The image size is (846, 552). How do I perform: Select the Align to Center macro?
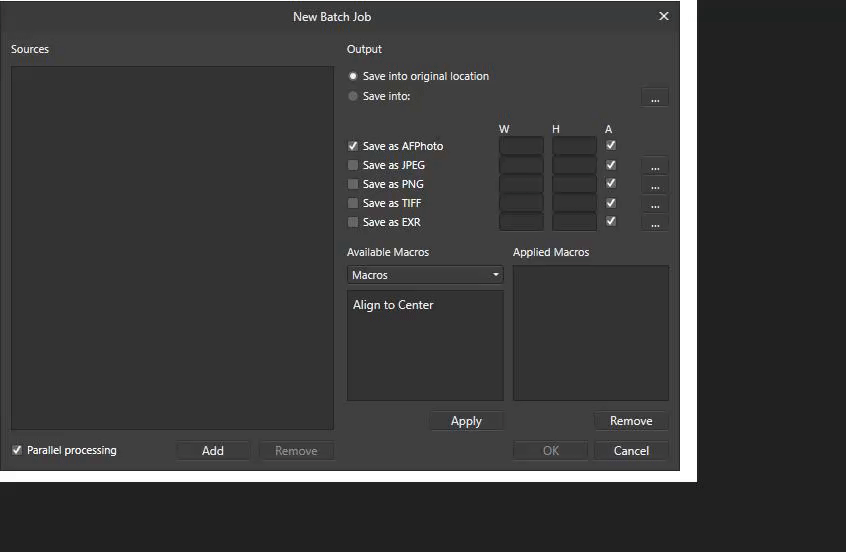pos(393,305)
